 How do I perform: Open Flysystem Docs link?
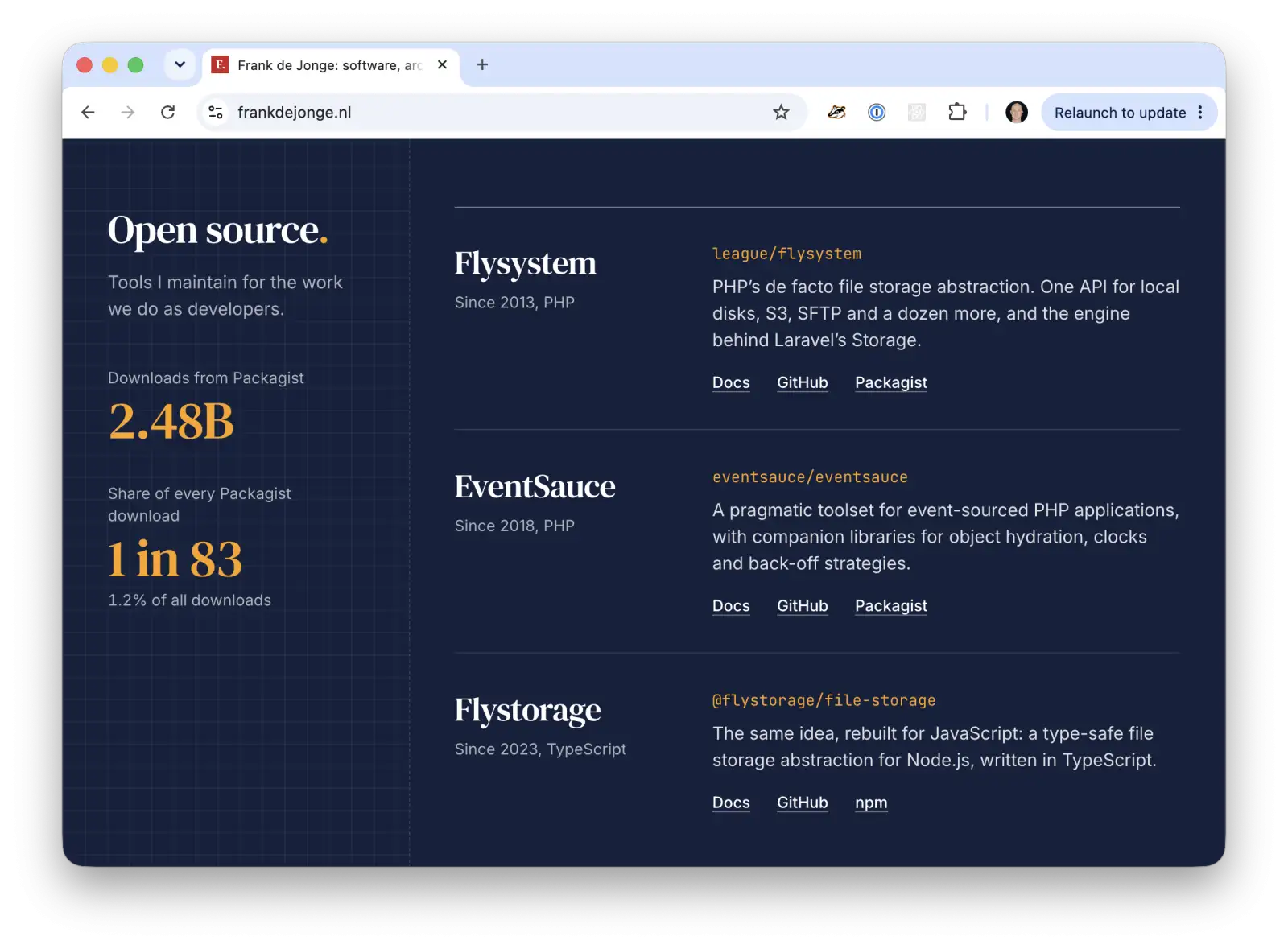pyautogui.click(x=731, y=383)
